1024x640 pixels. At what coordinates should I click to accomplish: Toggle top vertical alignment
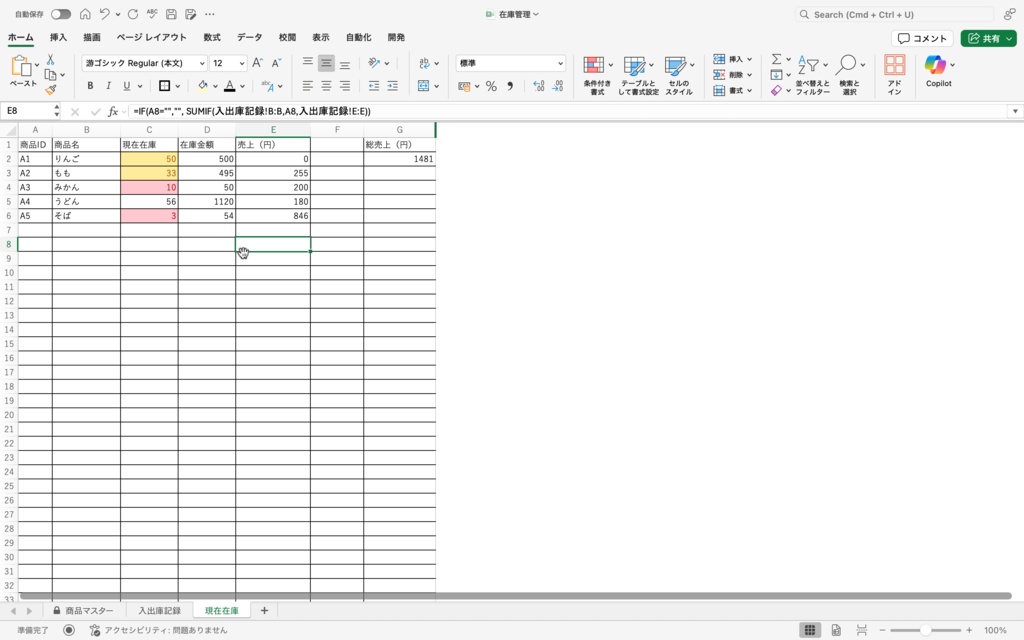[x=308, y=63]
